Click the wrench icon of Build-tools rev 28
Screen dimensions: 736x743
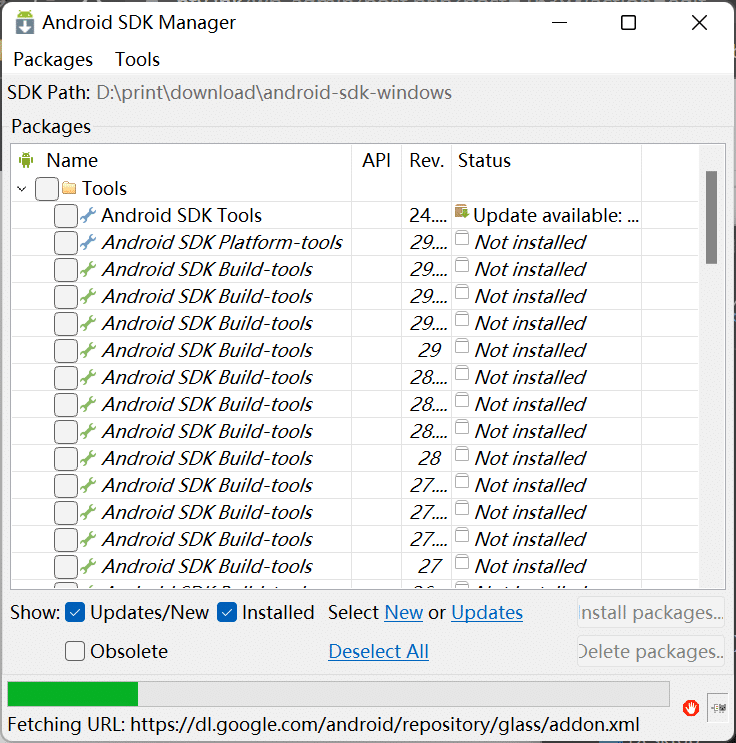coord(88,458)
